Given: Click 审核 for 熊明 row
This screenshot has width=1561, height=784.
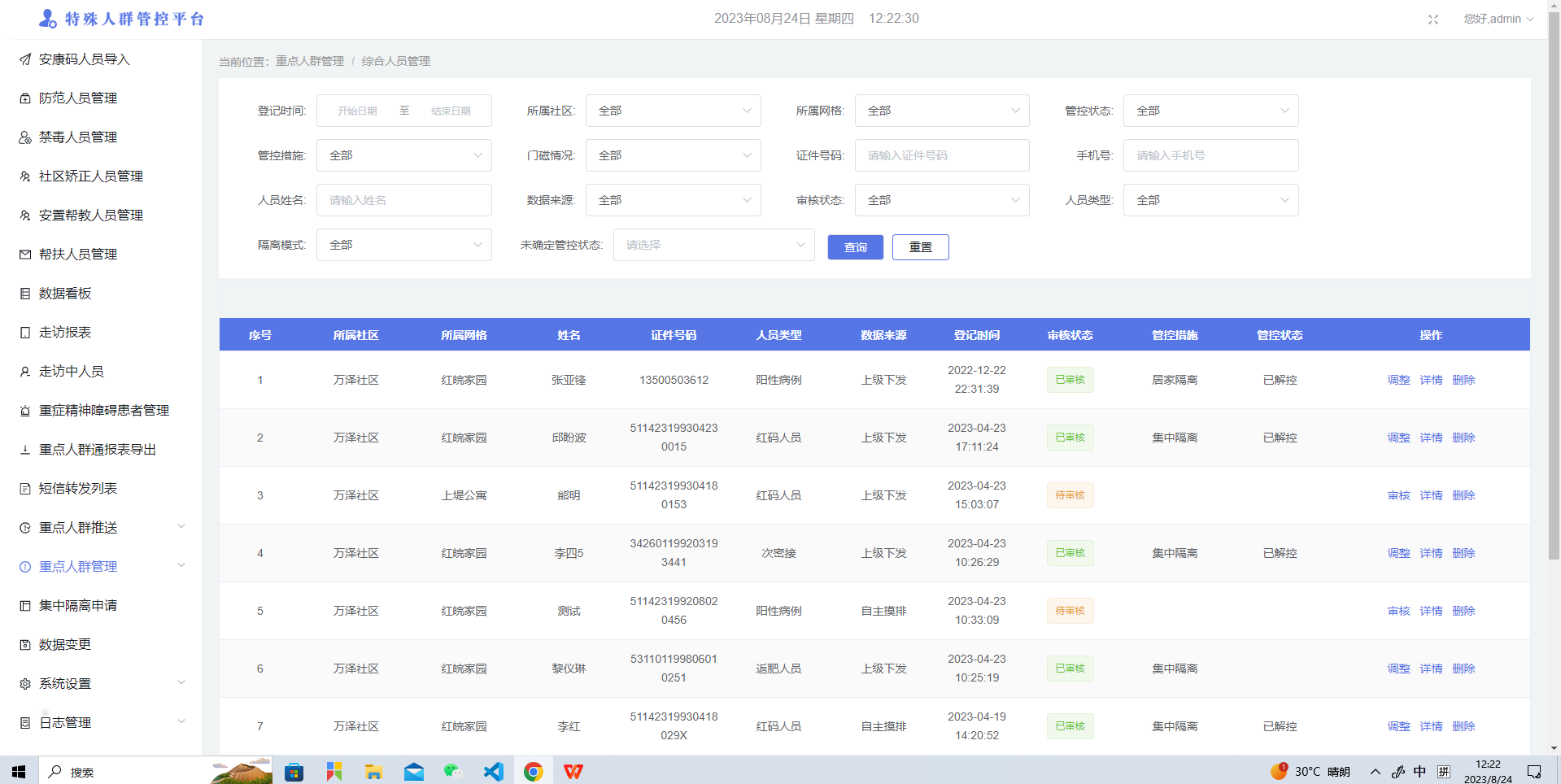Looking at the screenshot, I should coord(1398,495).
